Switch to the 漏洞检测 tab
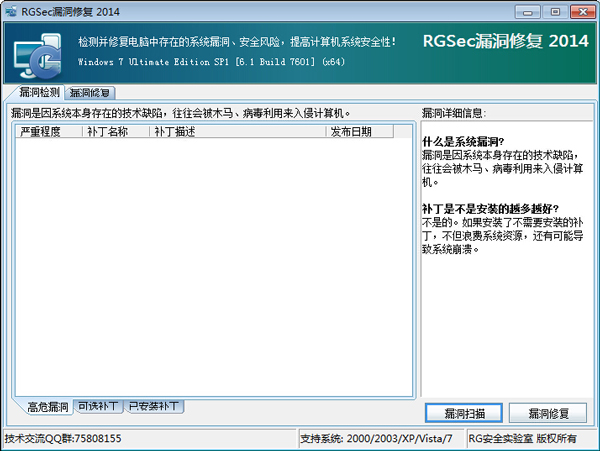The width and height of the screenshot is (600, 451). (x=39, y=93)
